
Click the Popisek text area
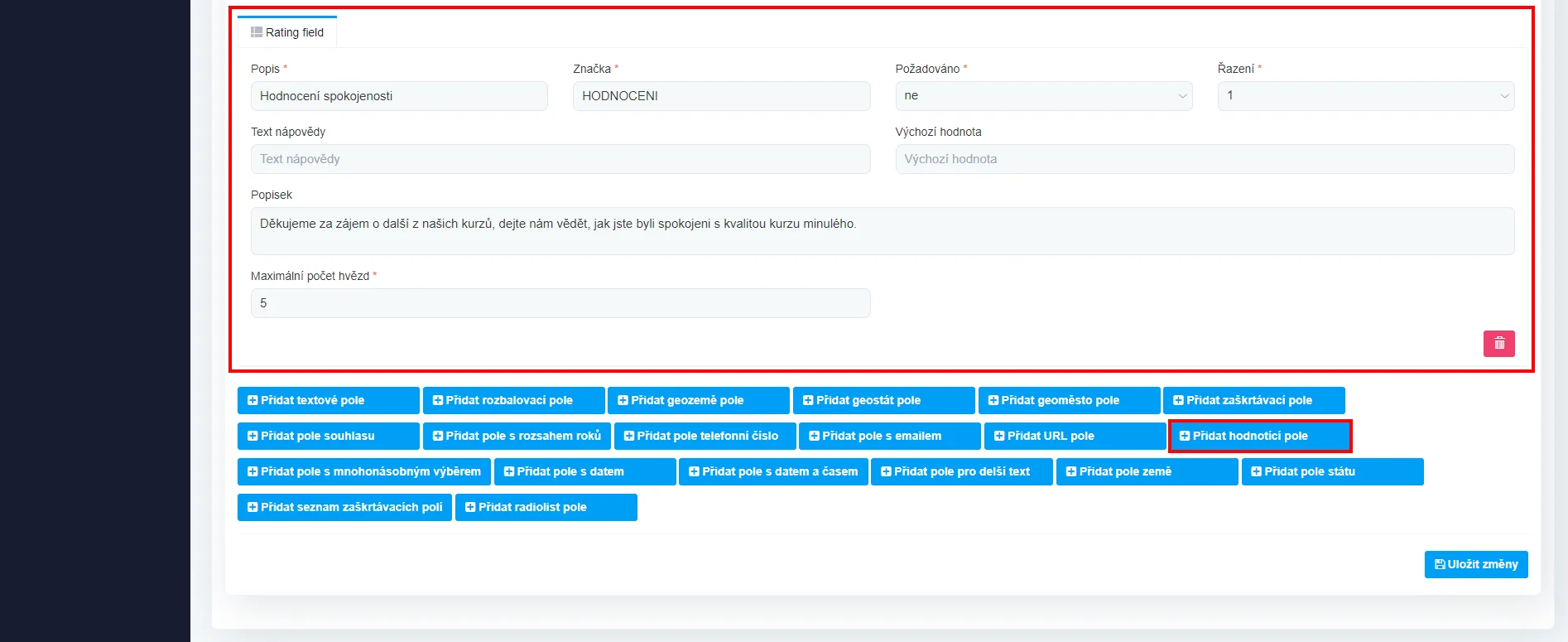882,230
